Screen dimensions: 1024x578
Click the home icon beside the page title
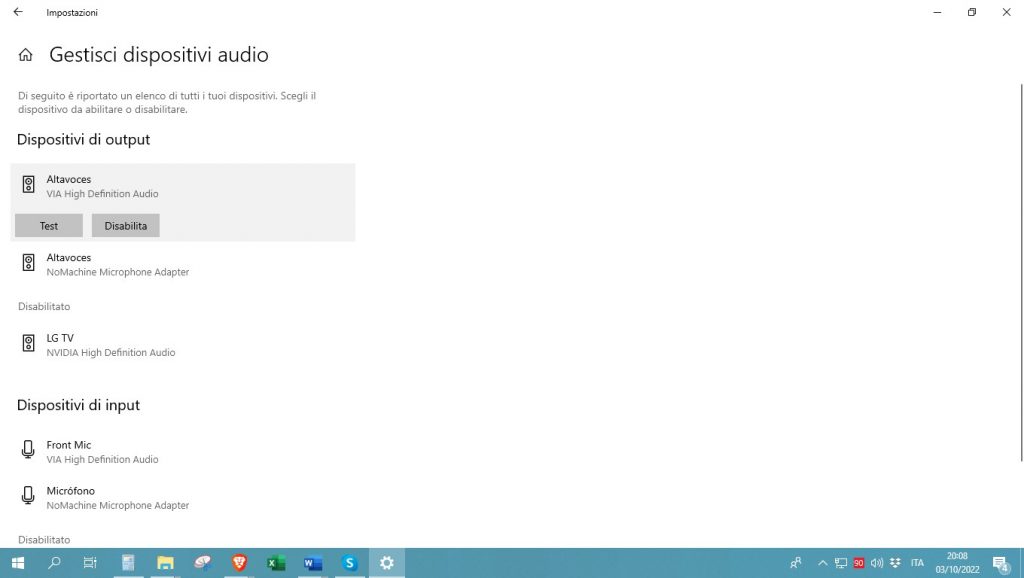[x=26, y=55]
